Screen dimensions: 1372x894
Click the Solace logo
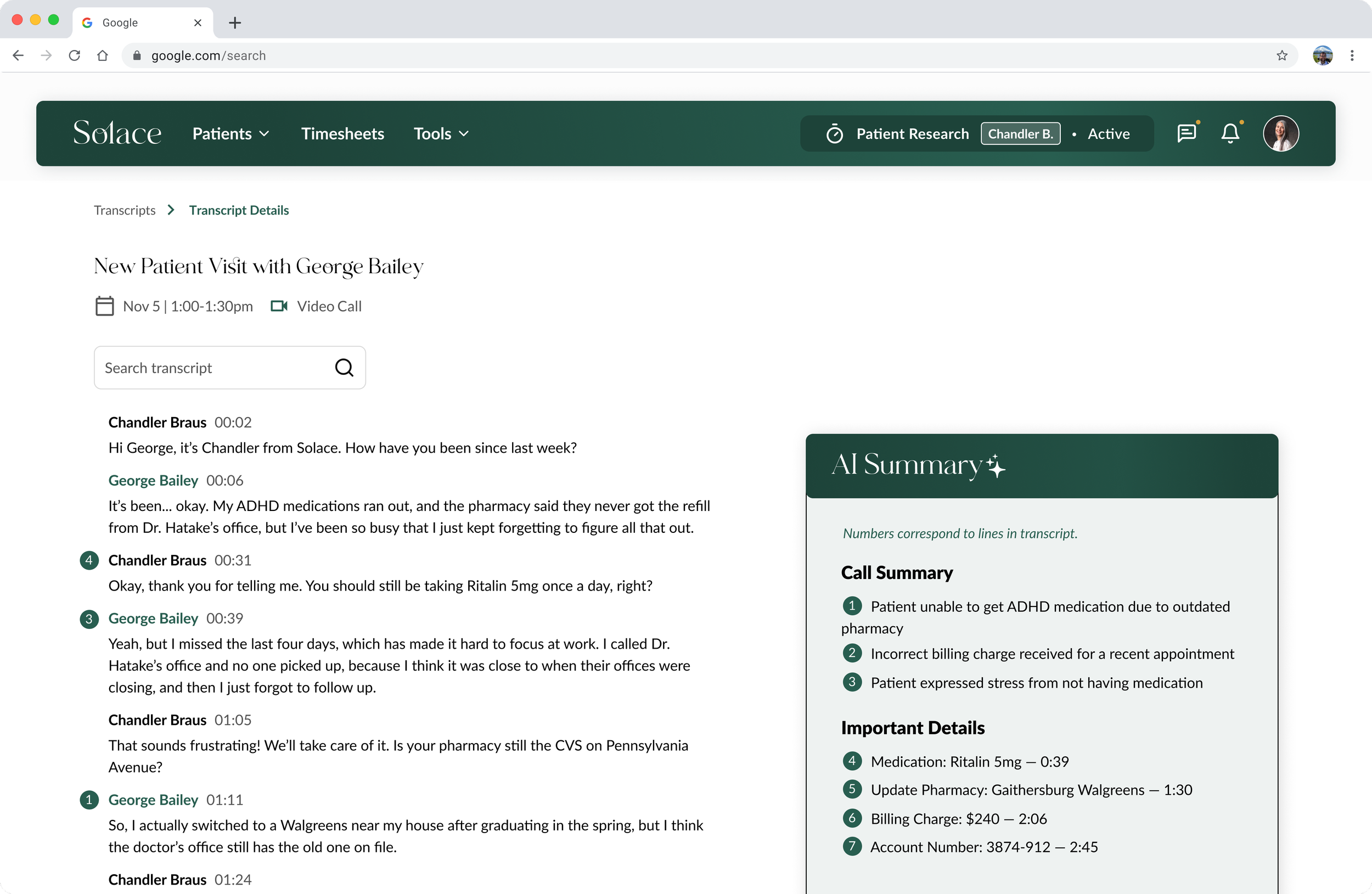pyautogui.click(x=117, y=133)
